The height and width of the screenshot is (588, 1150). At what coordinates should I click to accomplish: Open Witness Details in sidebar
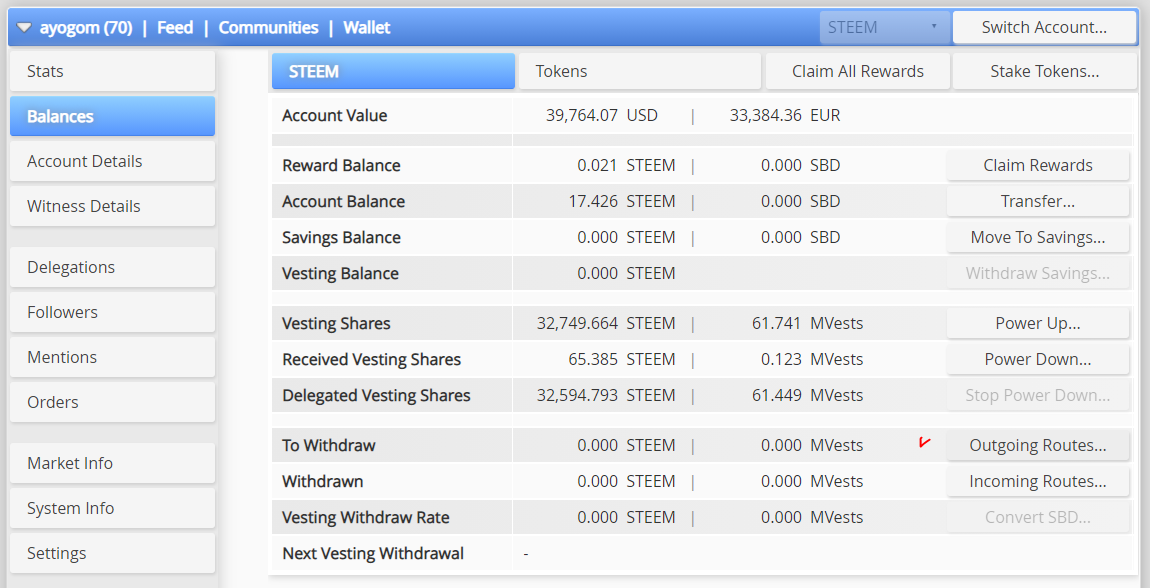pos(112,206)
